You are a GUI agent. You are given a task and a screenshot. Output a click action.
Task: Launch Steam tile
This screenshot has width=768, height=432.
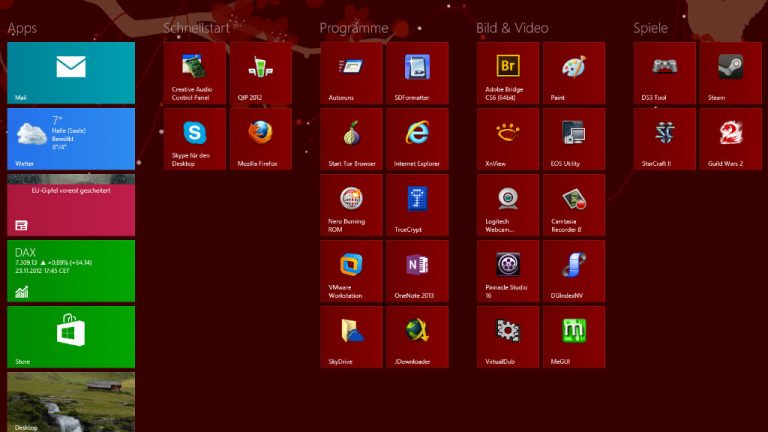[731, 73]
